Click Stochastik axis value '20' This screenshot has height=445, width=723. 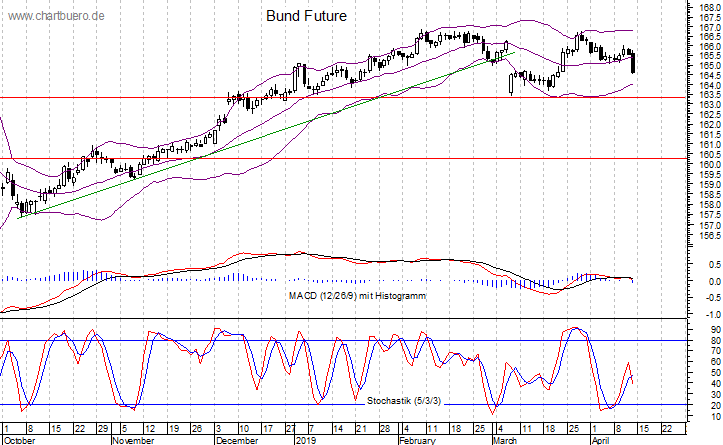pyautogui.click(x=716, y=406)
